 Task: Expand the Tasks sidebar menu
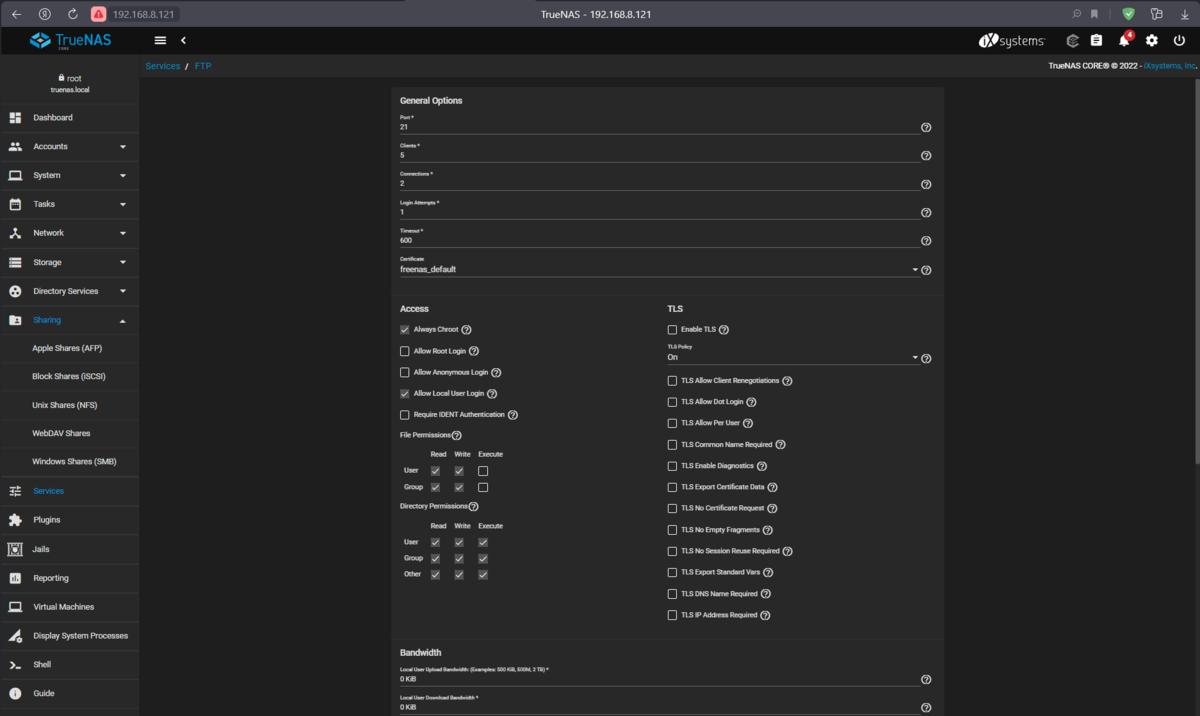69,204
